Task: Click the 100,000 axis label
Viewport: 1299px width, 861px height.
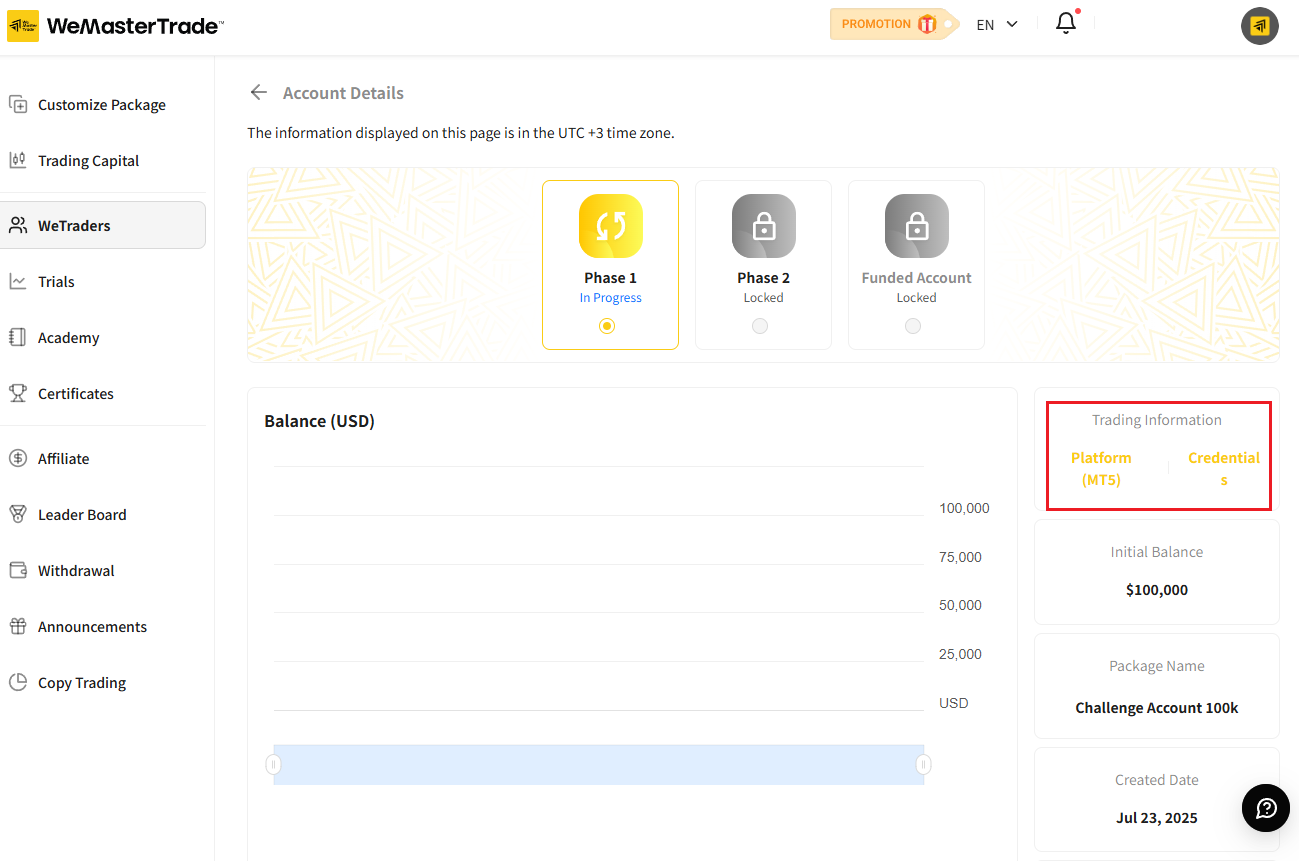Action: (x=964, y=508)
